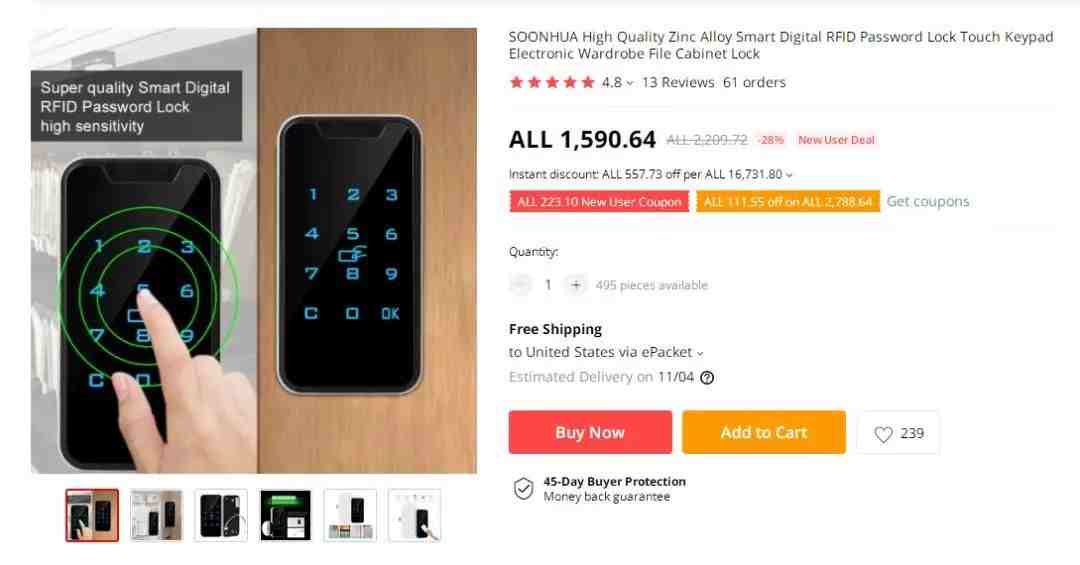Open the 13 Reviews link

pyautogui.click(x=678, y=83)
